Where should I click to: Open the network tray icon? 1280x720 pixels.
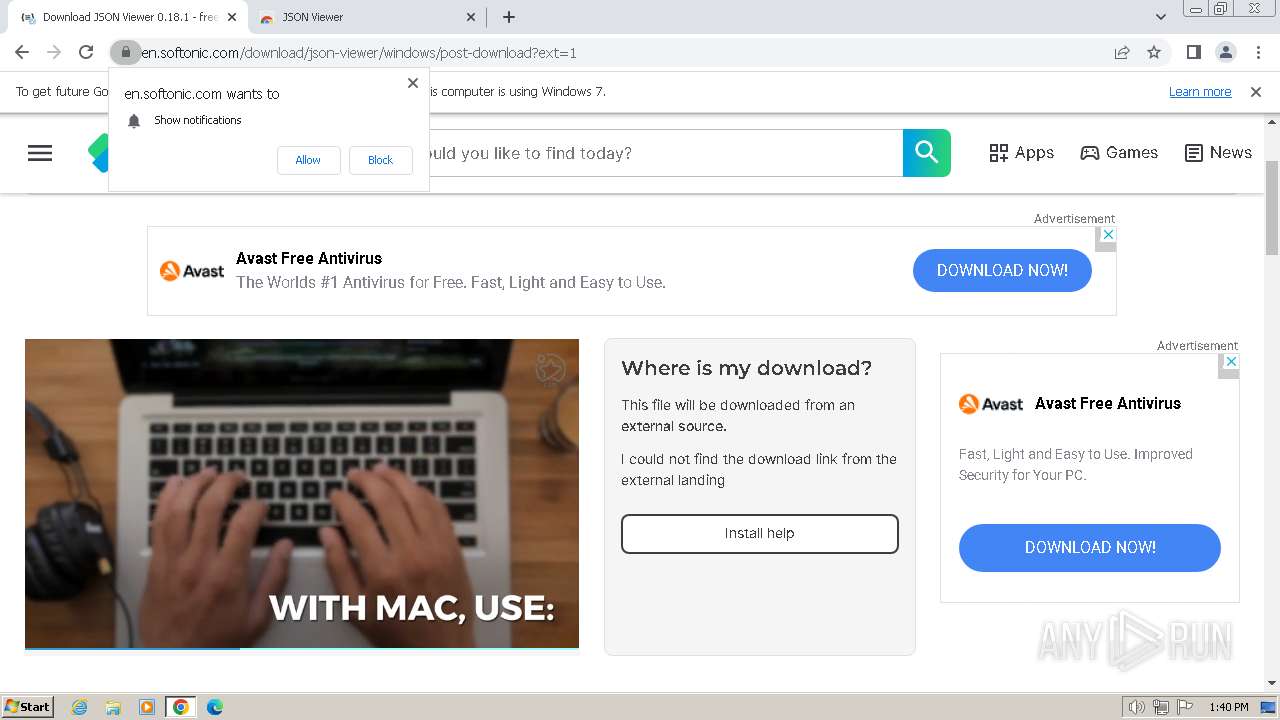(x=1161, y=707)
